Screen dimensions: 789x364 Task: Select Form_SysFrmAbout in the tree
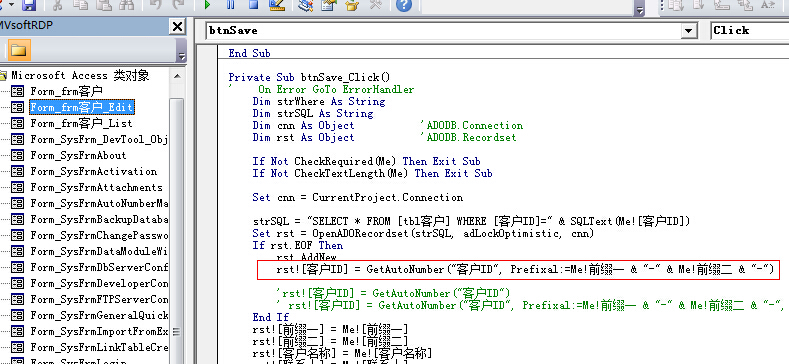(x=78, y=156)
